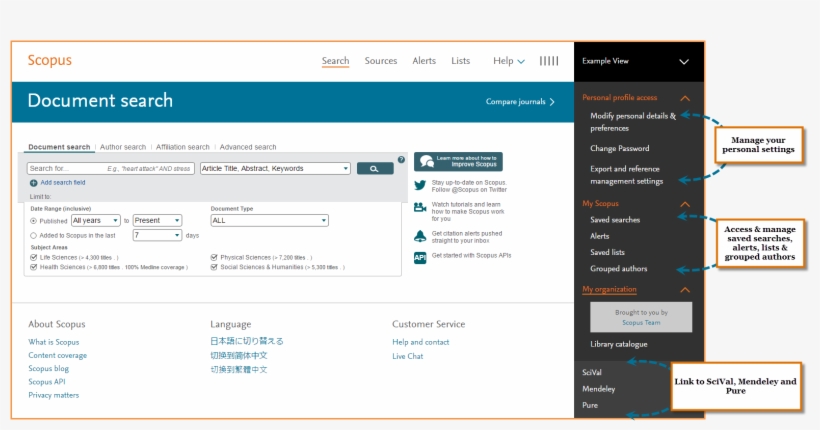Click the Scopus logo

(x=50, y=60)
